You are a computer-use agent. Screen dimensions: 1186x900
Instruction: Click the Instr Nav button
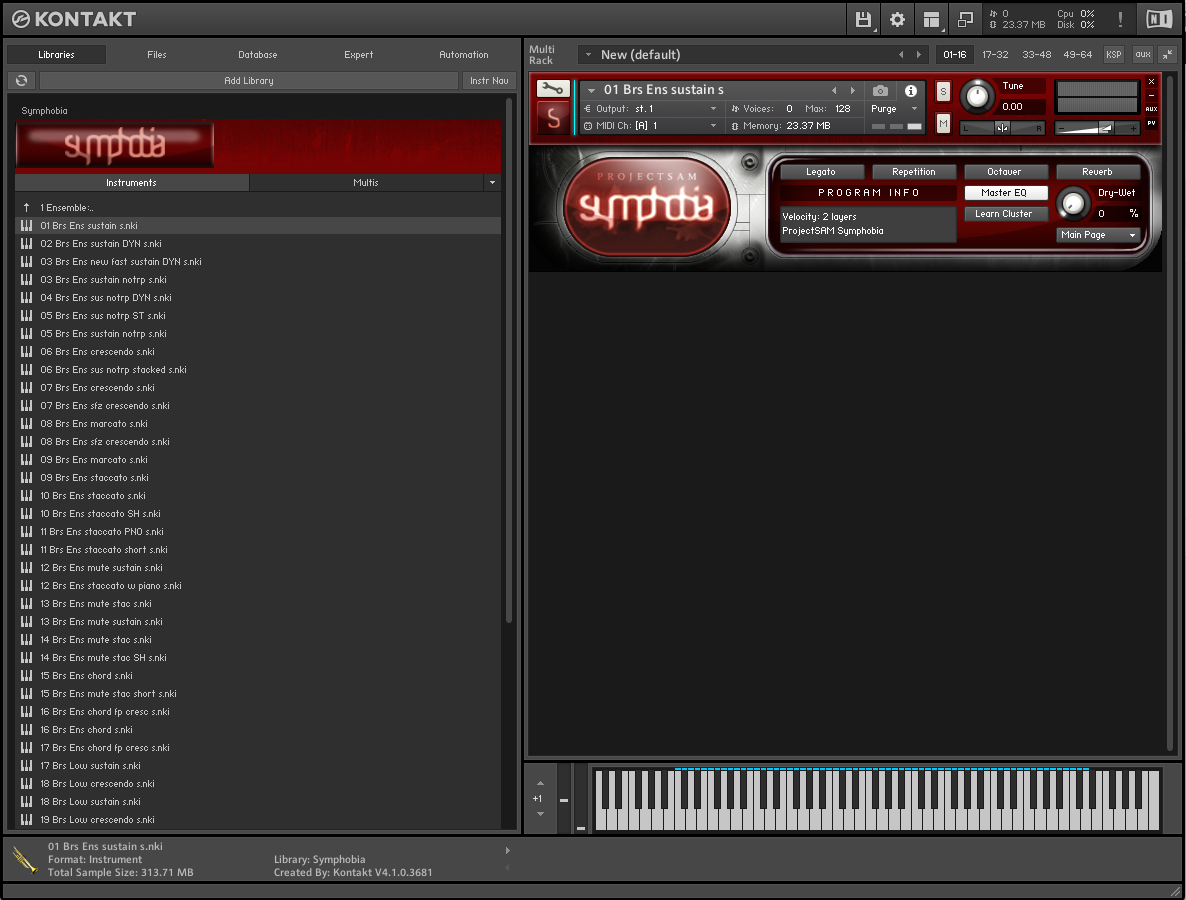[489, 81]
